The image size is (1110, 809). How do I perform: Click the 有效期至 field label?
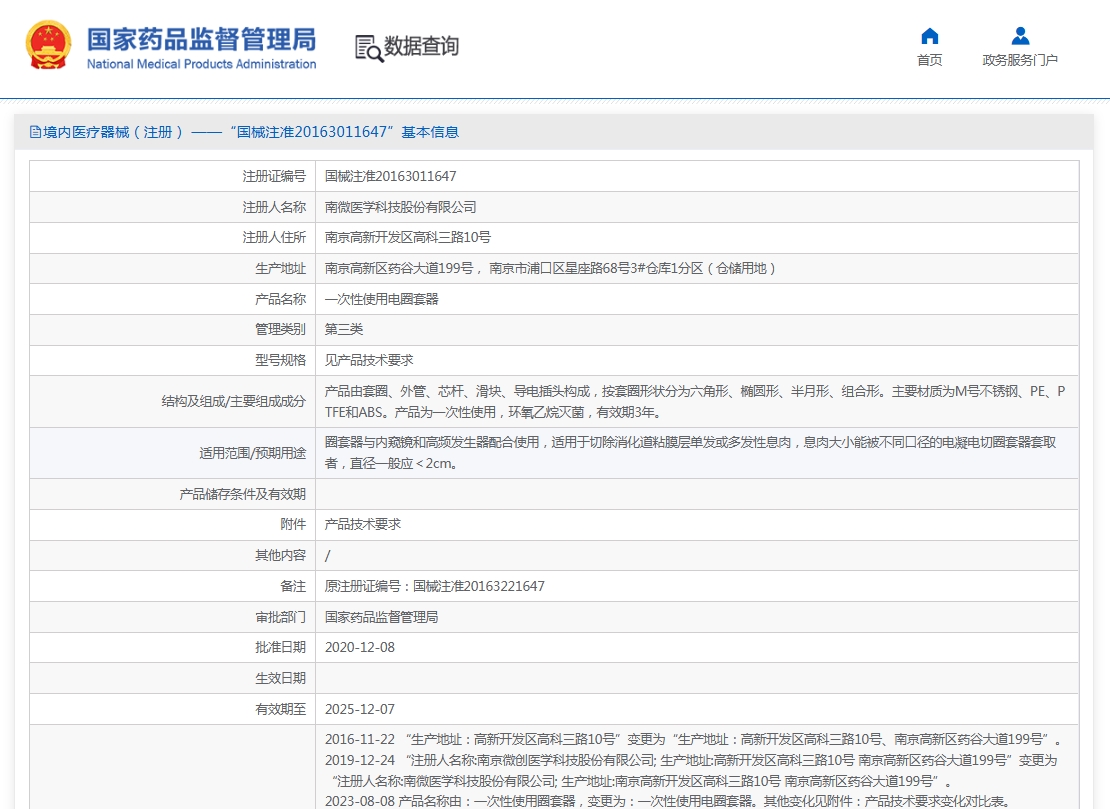280,709
